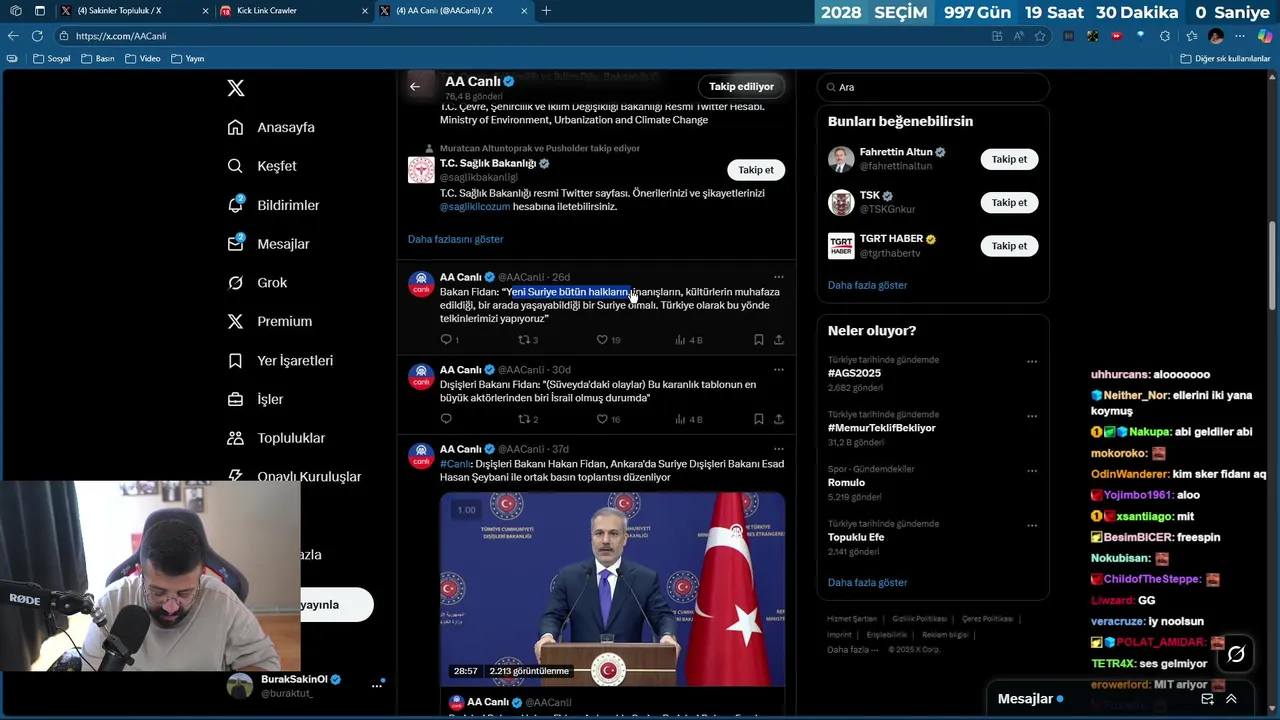
Task: Click the X logo in the sidebar
Action: [x=236, y=88]
